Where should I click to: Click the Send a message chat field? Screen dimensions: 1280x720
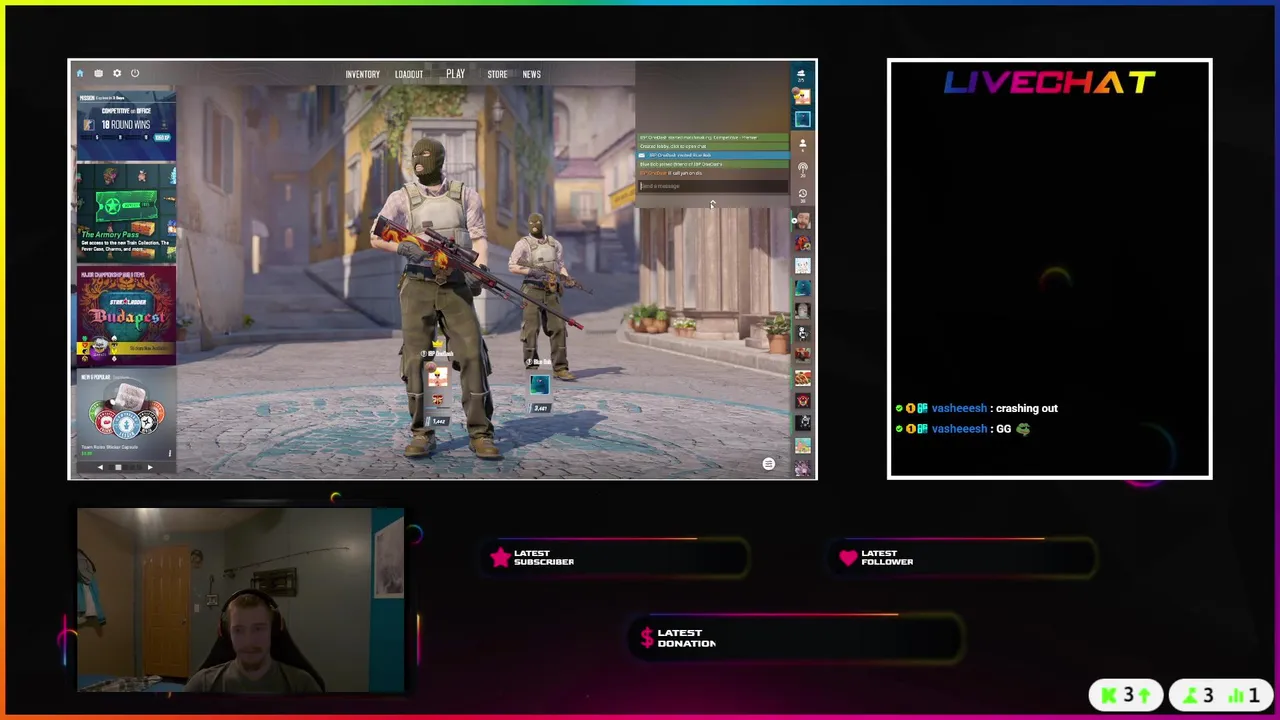[713, 186]
